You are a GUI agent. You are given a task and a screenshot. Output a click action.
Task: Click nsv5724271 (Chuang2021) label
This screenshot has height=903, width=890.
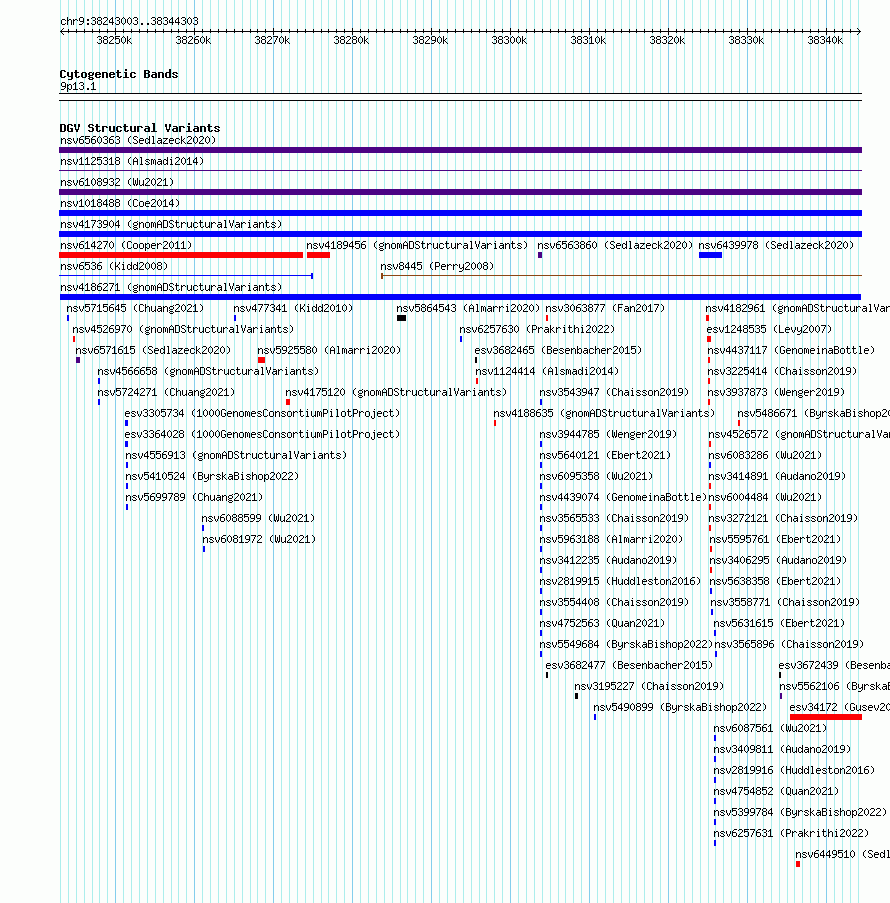click(166, 393)
